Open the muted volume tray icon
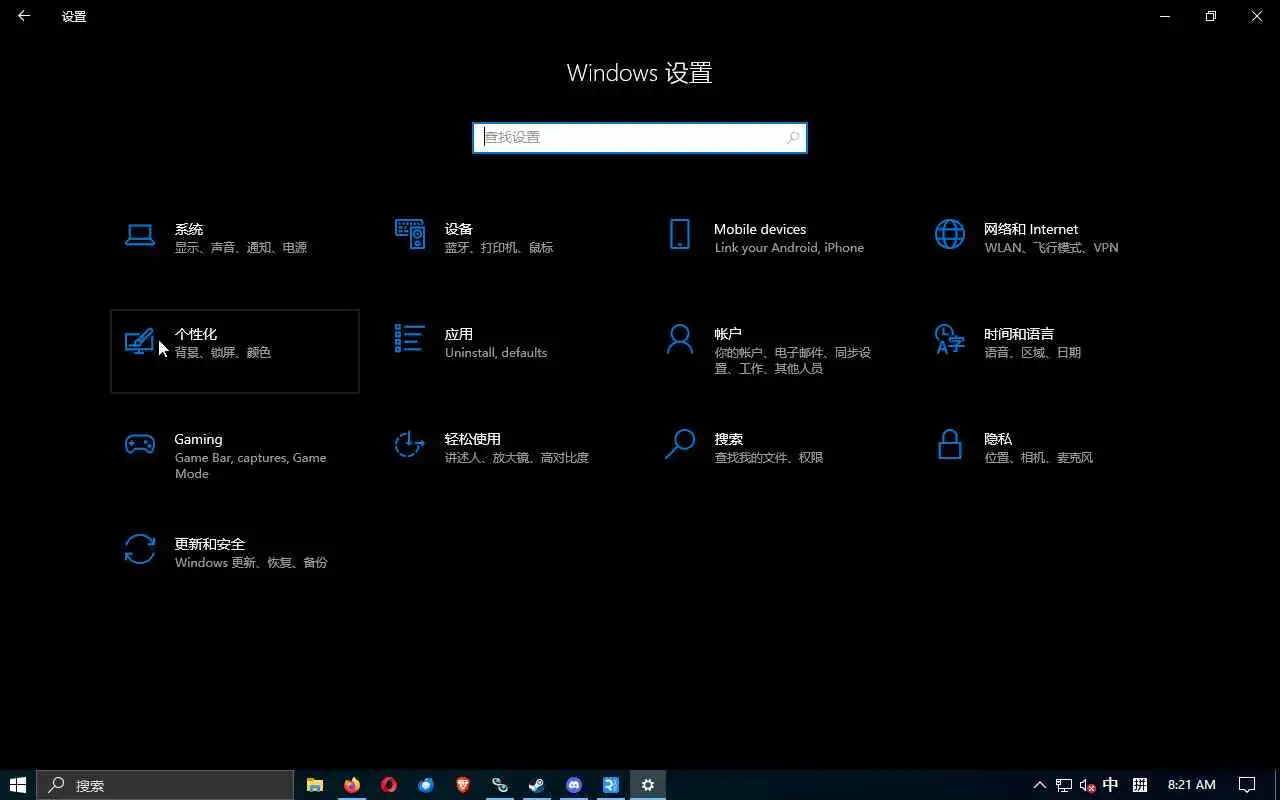Screen dimensions: 1280x800 click(1088, 785)
